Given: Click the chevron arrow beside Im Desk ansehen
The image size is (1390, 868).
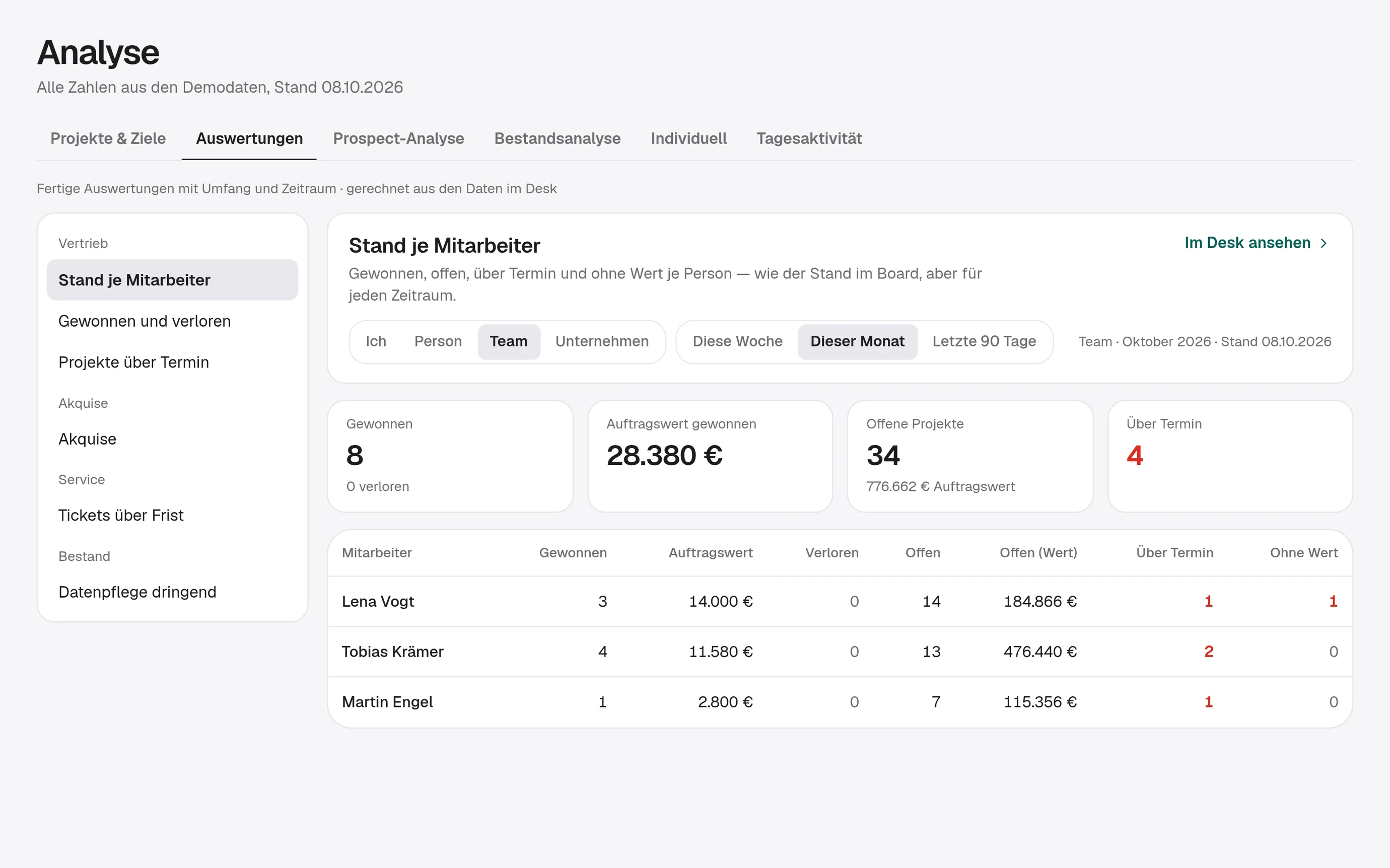Looking at the screenshot, I should (1324, 243).
